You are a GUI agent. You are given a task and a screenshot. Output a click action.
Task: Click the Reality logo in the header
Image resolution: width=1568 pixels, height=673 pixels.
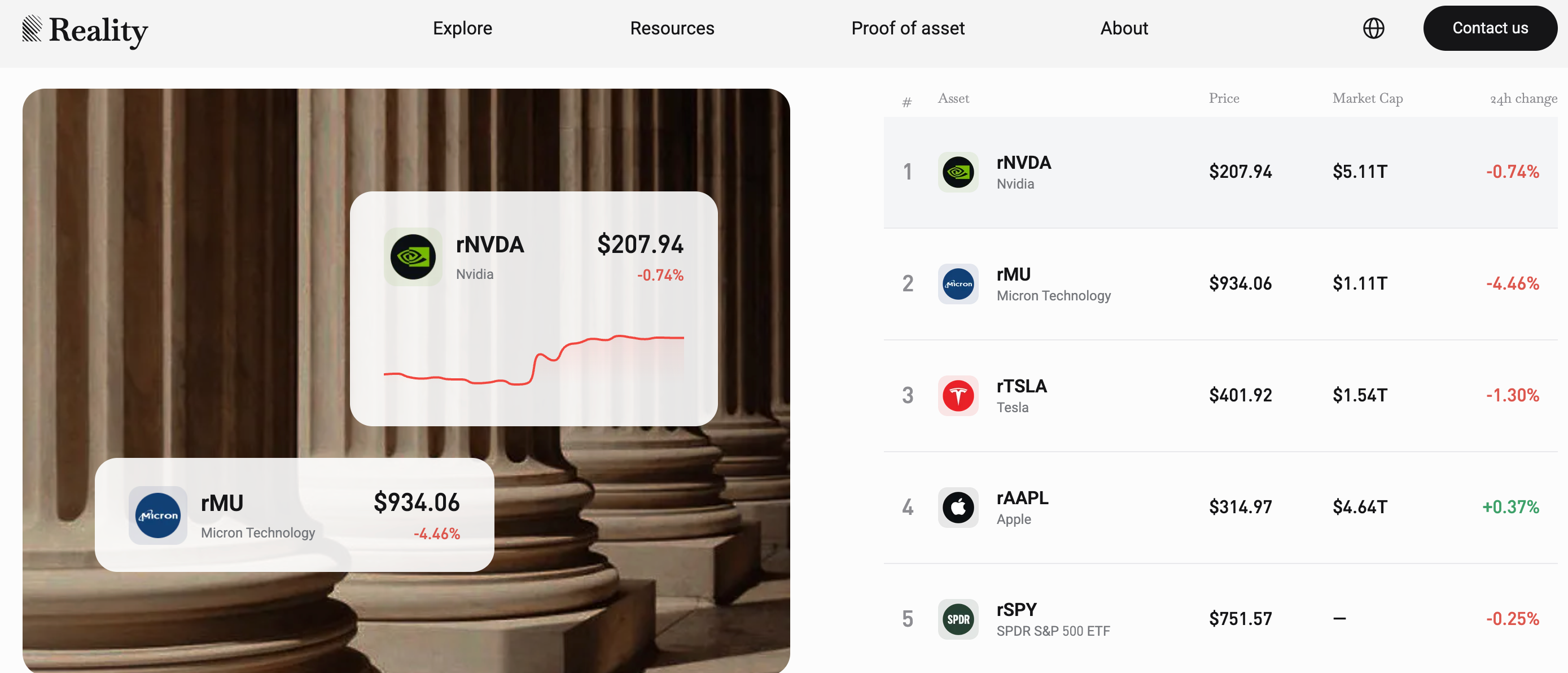tap(85, 30)
